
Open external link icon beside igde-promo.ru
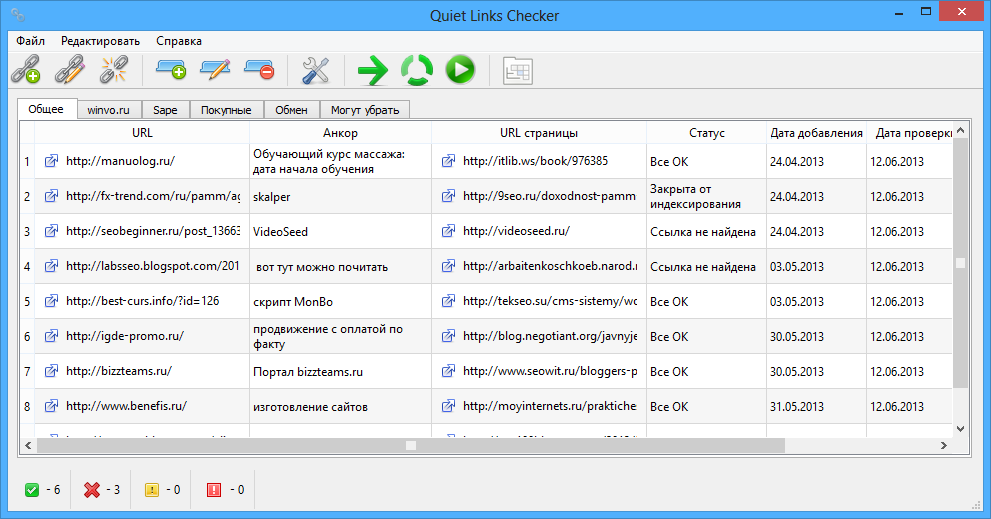[x=51, y=336]
